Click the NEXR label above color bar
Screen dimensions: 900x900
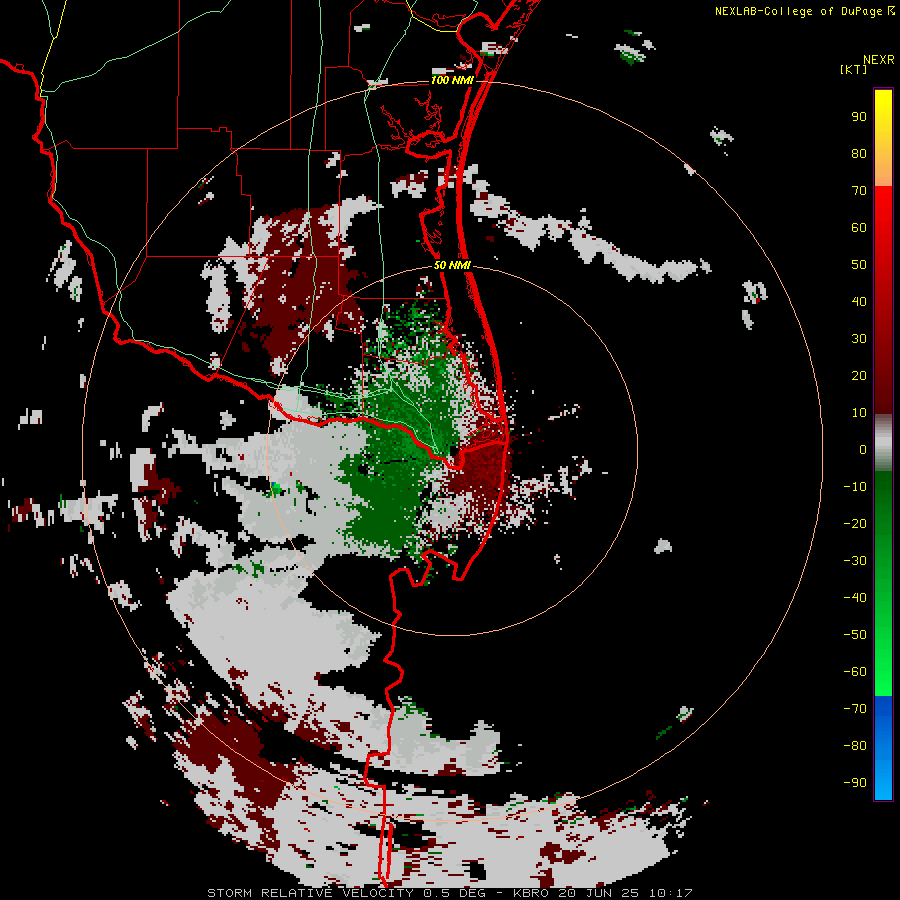click(x=879, y=60)
